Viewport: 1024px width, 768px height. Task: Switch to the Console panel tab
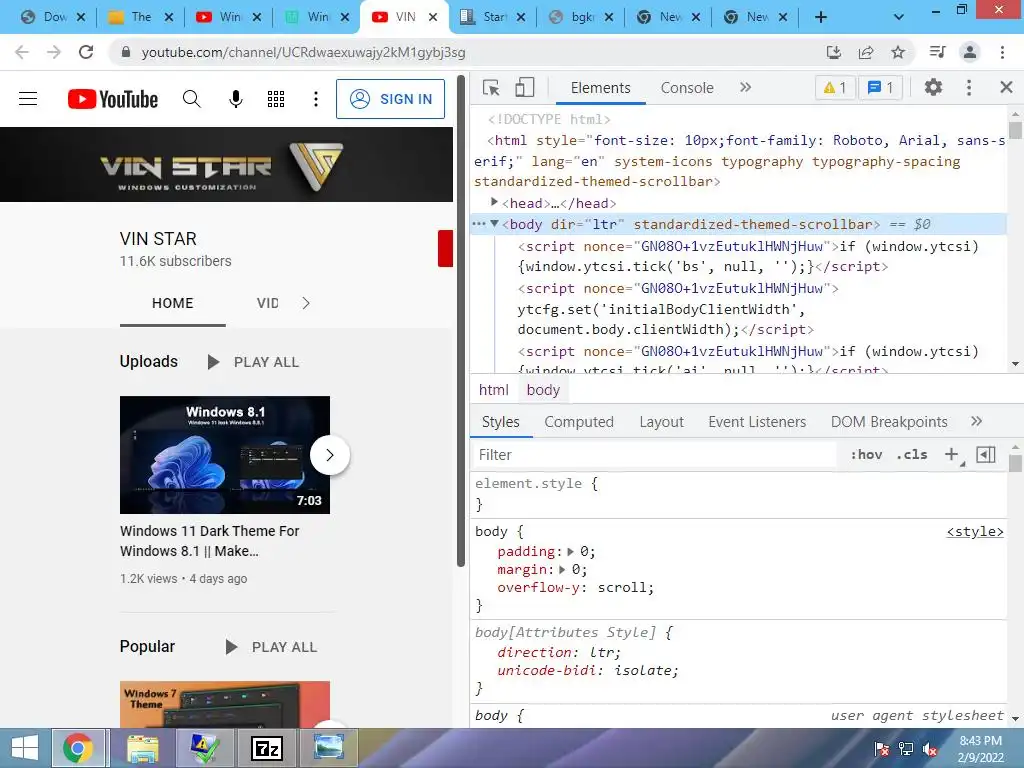pos(687,88)
